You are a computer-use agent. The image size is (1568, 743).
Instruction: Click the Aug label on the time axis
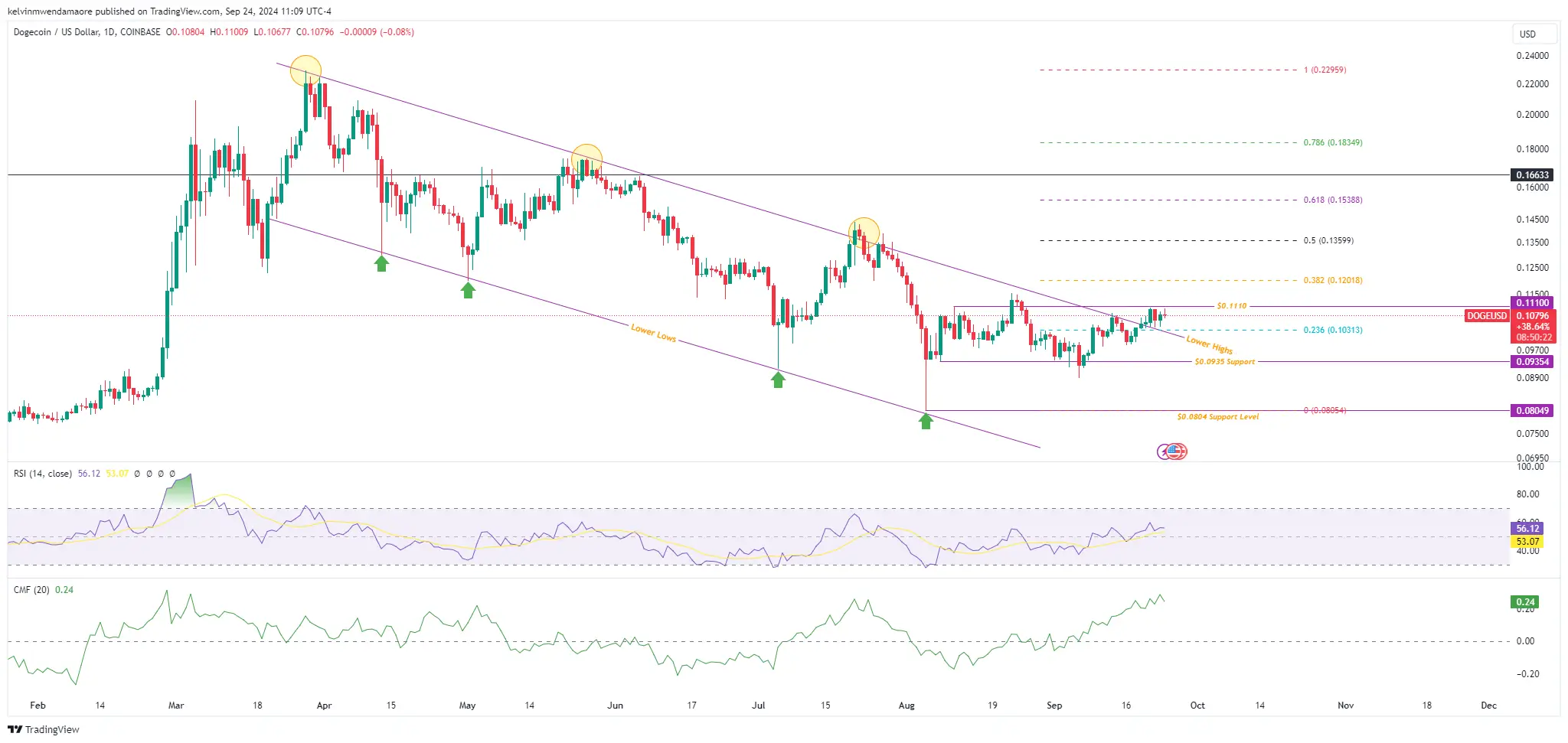[906, 706]
